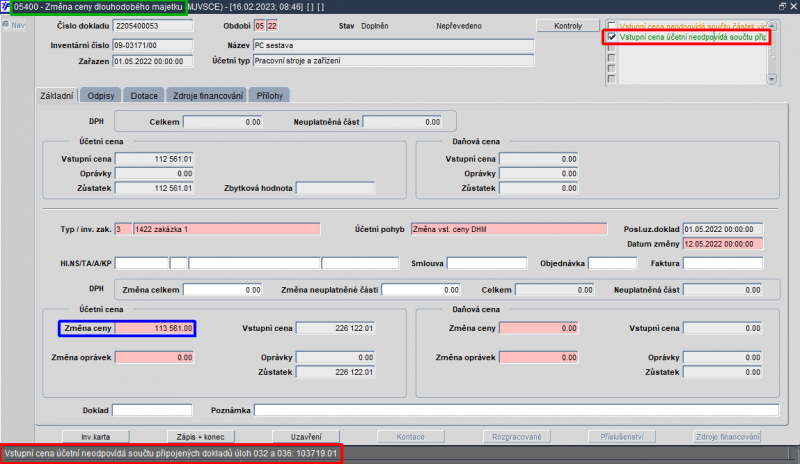
Task: Open the Odpisy tab
Action: click(x=101, y=95)
